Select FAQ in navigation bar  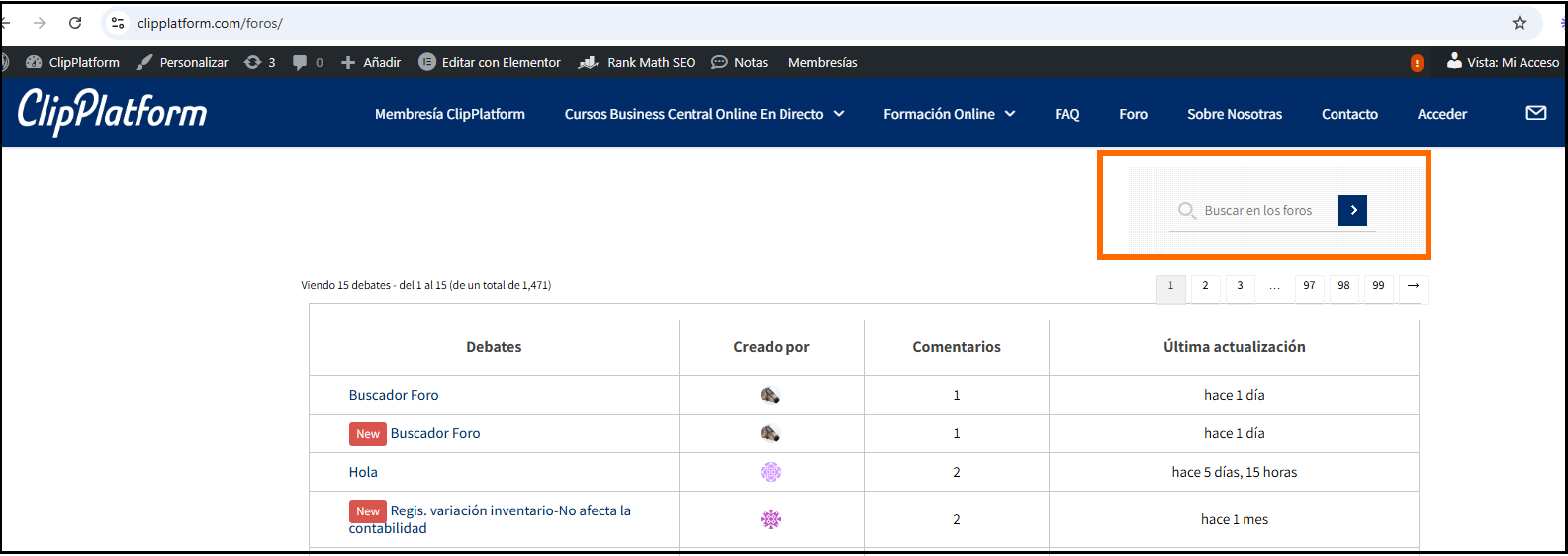point(1066,114)
